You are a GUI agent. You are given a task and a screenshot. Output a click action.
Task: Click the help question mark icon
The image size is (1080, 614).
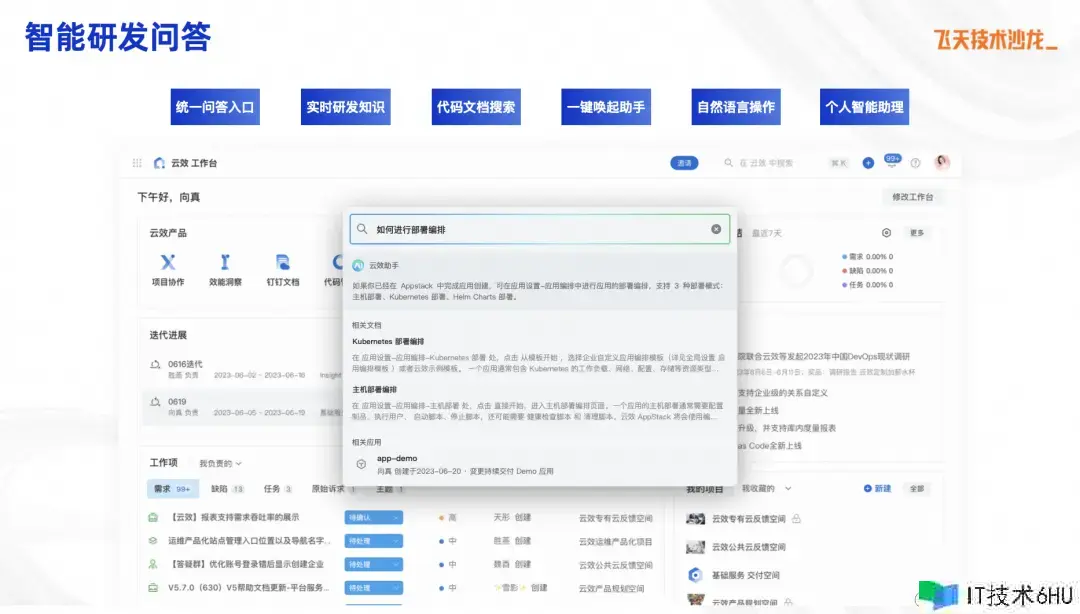tap(915, 163)
